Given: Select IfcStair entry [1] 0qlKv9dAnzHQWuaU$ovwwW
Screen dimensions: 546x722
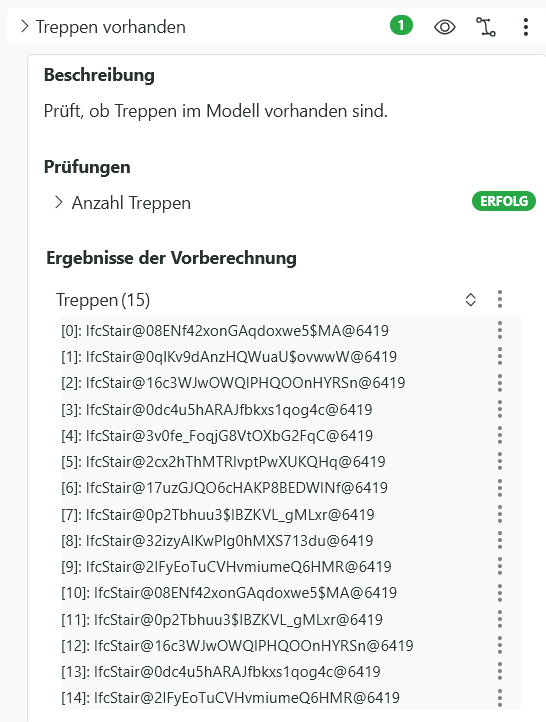Looking at the screenshot, I should pyautogui.click(x=229, y=357).
